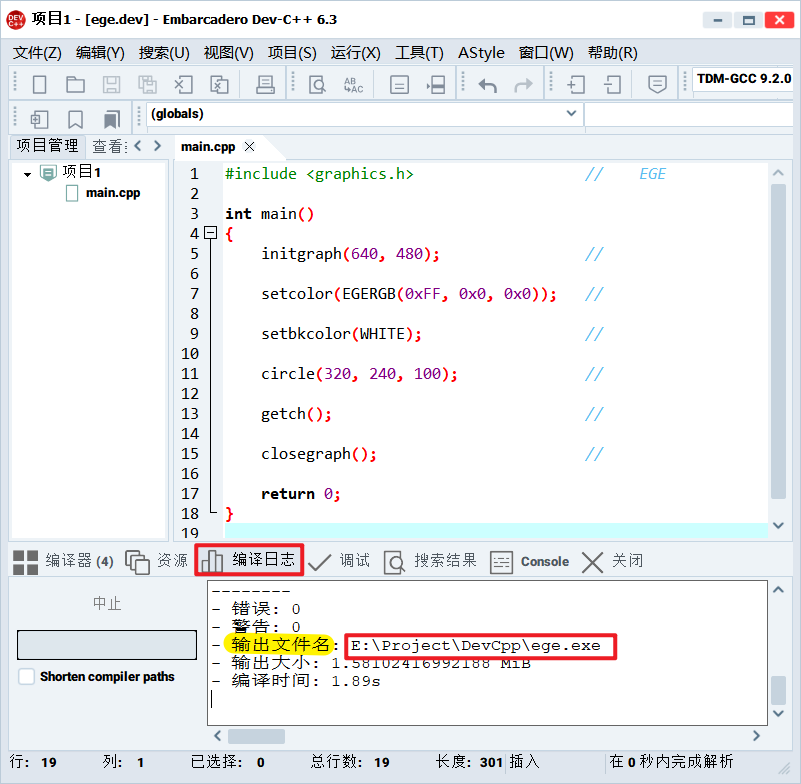Click the Save file toolbar icon
Screen dimensions: 801x784
tap(111, 84)
